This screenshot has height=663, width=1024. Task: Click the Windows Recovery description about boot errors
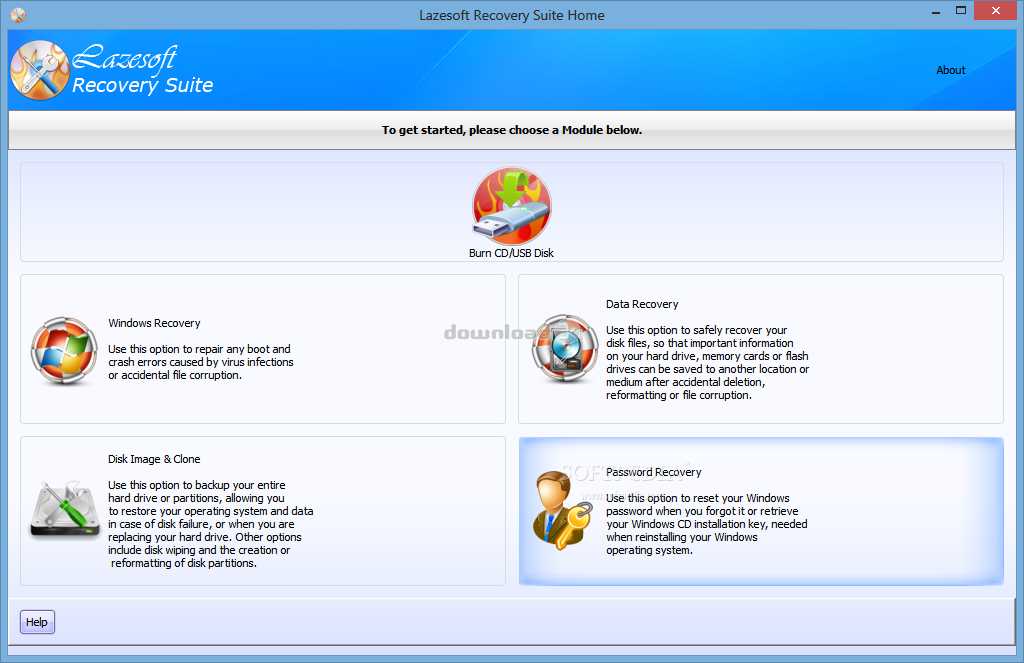200,362
